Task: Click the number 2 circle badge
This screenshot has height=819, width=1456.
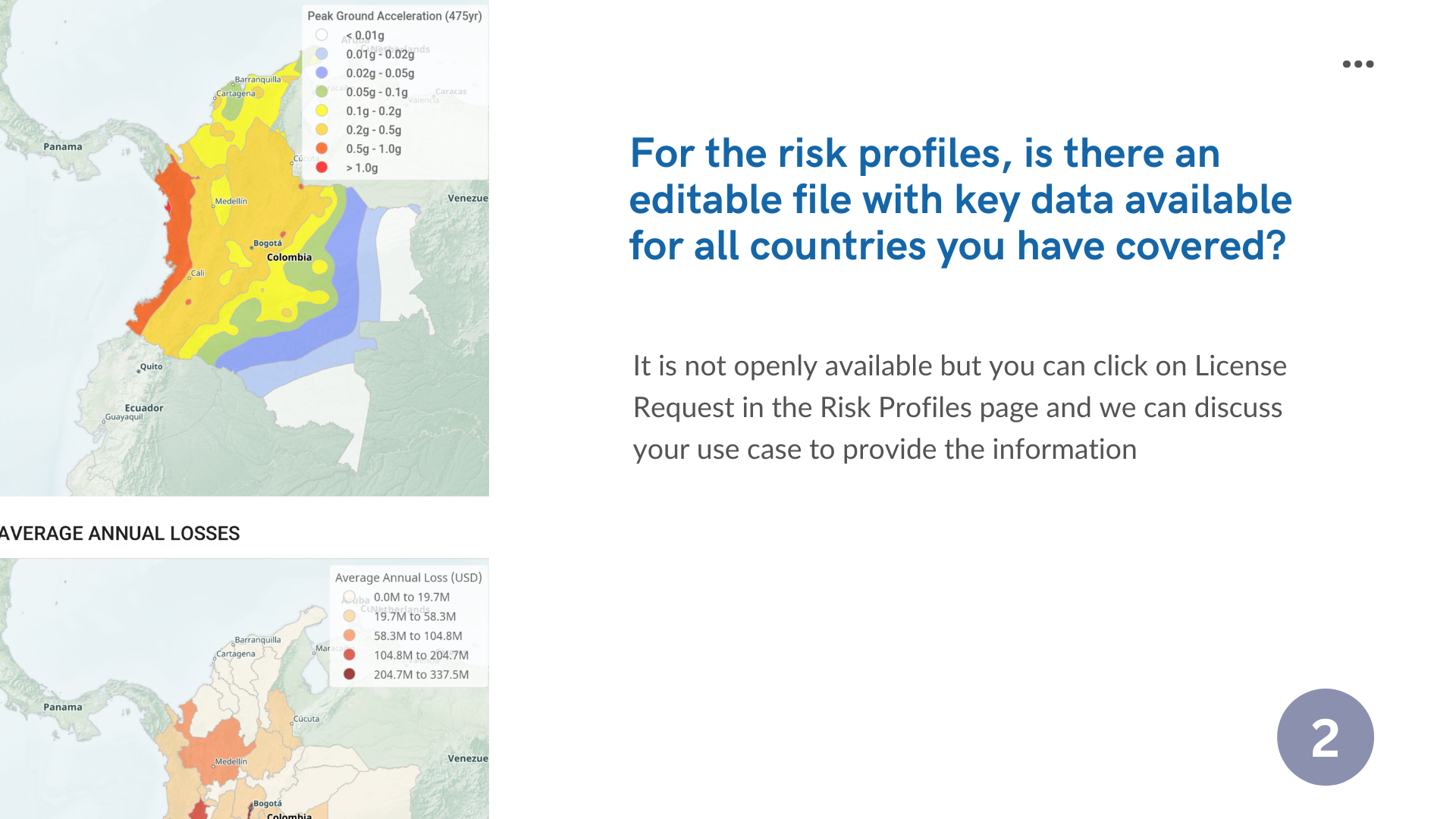Action: click(x=1325, y=737)
